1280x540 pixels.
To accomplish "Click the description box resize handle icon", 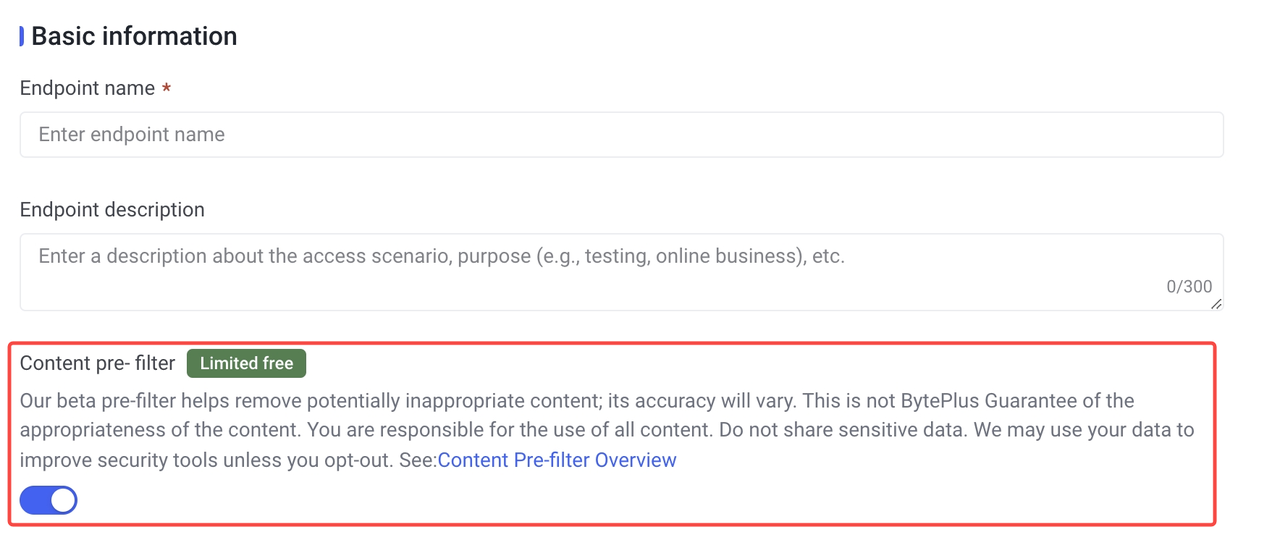I will 1216,303.
